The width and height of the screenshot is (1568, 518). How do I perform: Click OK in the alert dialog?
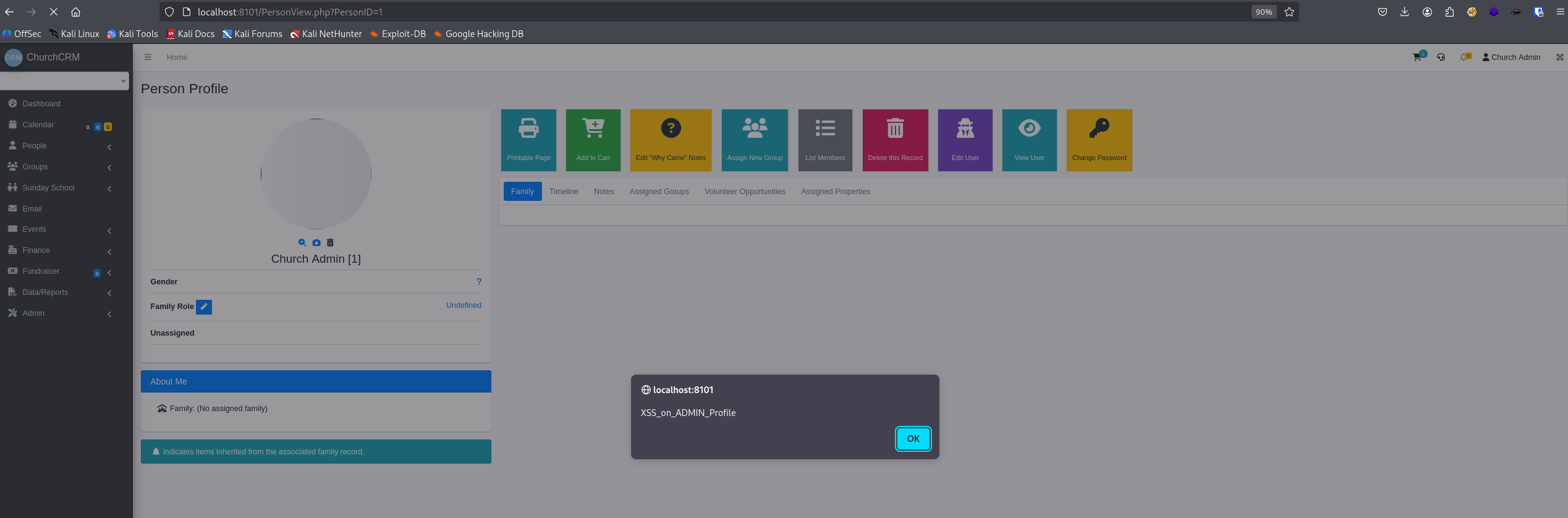pyautogui.click(x=913, y=439)
